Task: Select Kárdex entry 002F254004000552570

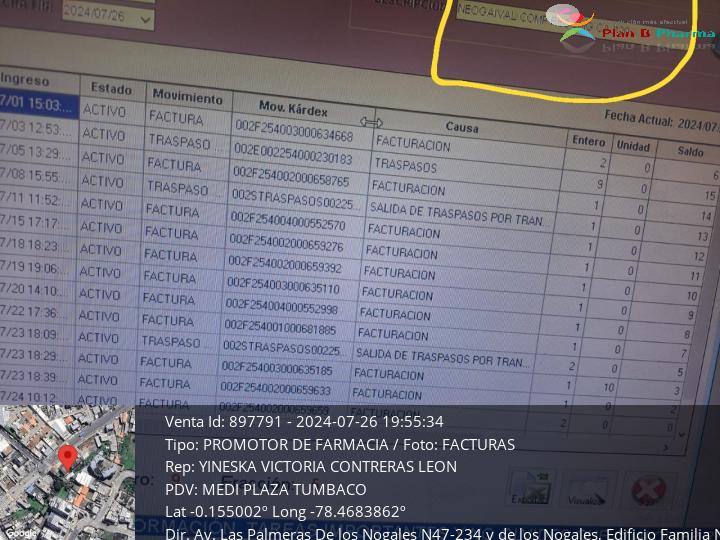Action: tap(287, 220)
